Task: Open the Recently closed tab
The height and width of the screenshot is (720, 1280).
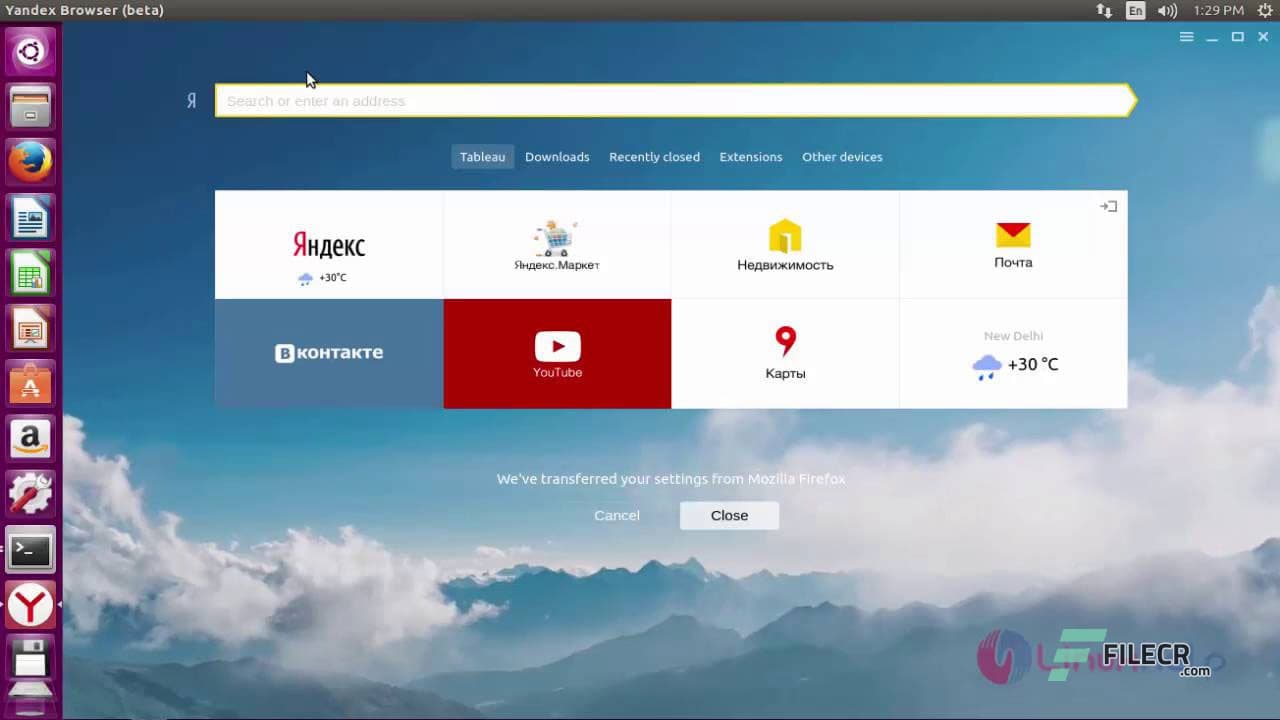Action: coord(654,156)
